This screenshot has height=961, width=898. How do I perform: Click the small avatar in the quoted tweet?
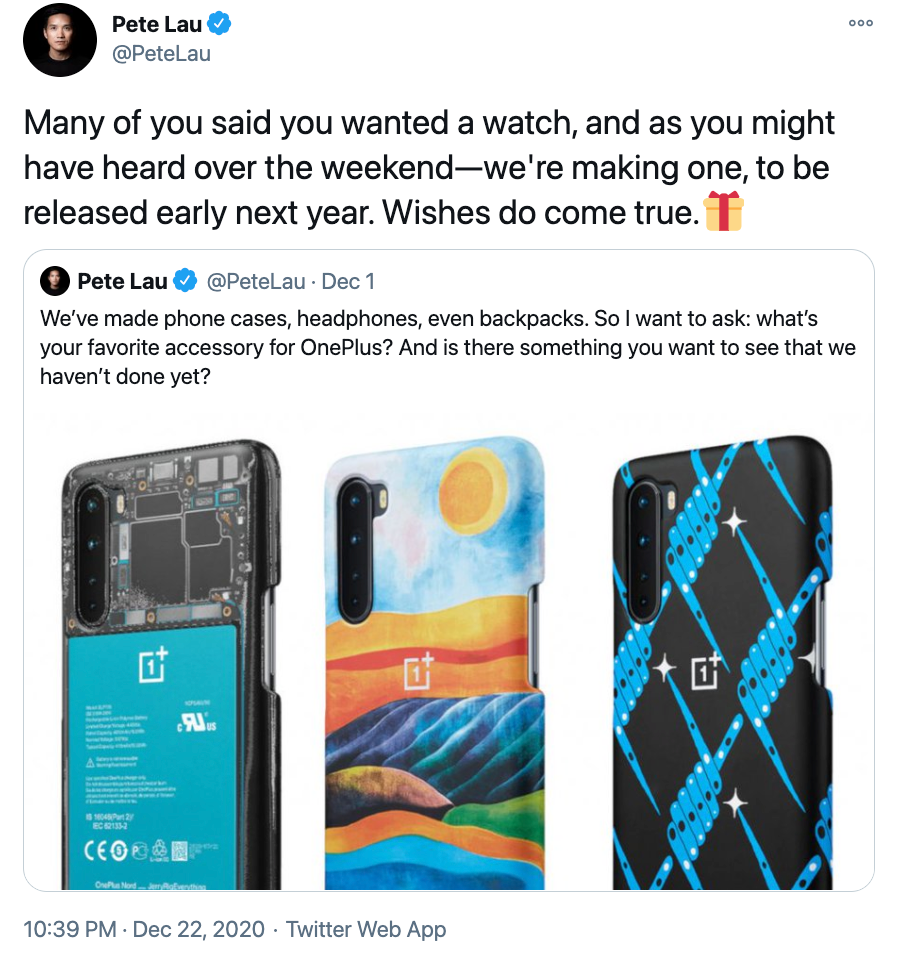(x=55, y=281)
